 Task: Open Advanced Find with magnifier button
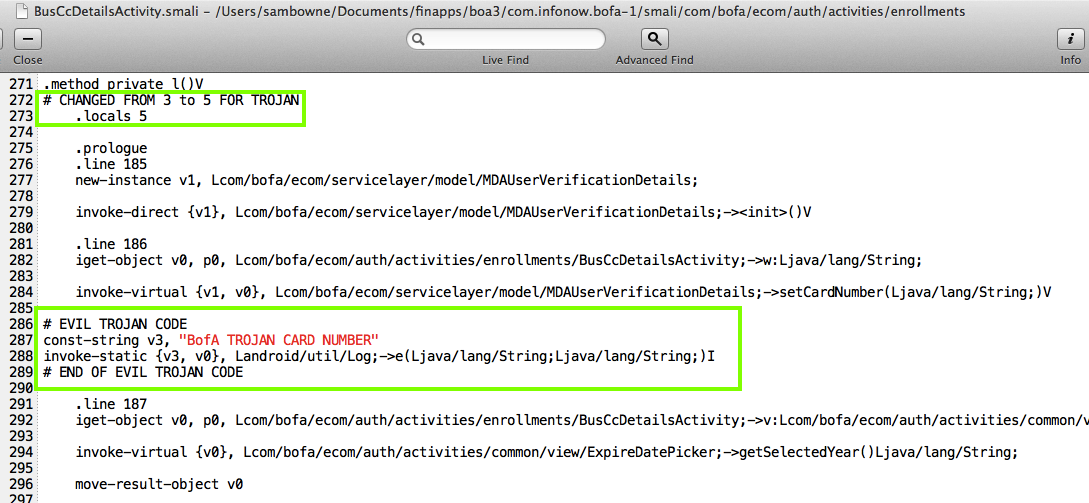[x=654, y=39]
